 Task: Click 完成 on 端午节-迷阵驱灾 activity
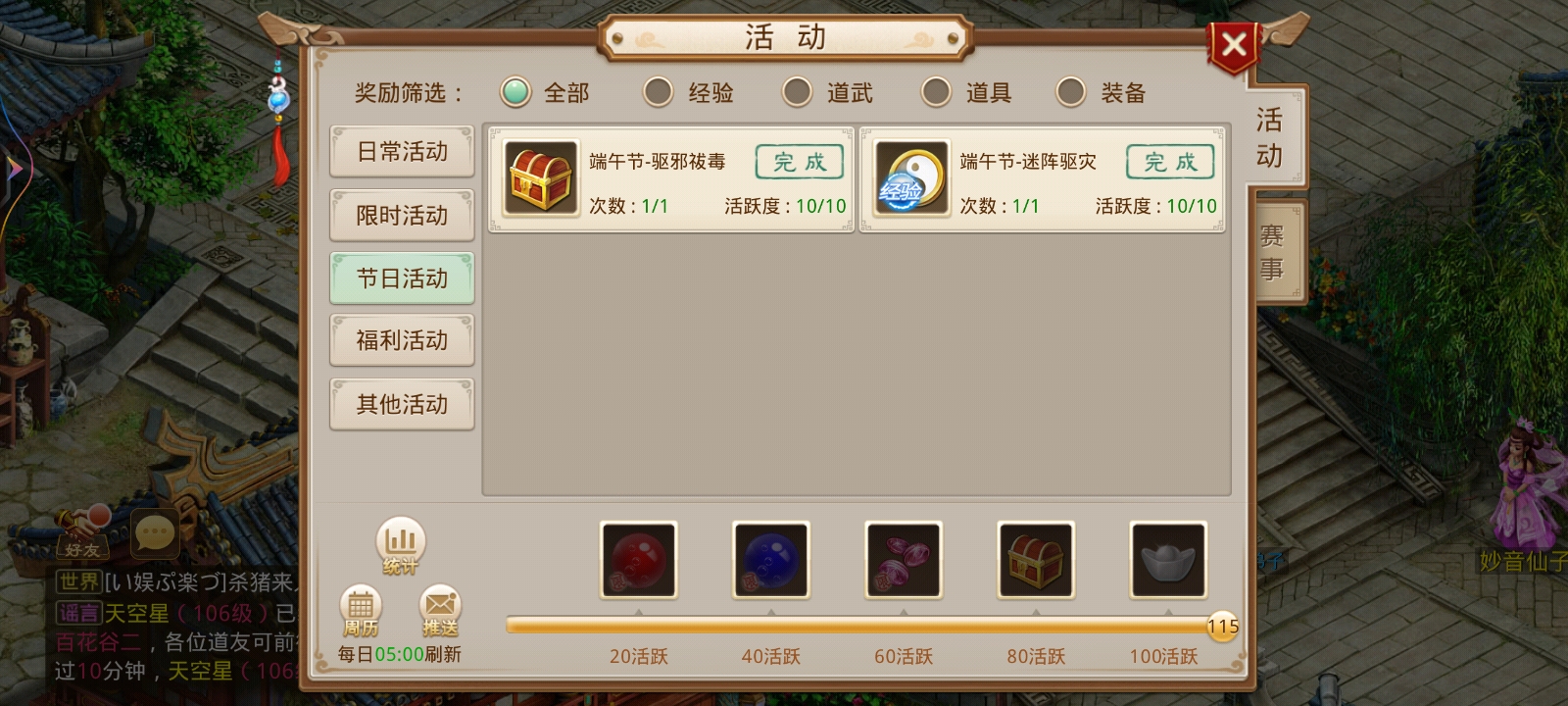pyautogui.click(x=1170, y=162)
